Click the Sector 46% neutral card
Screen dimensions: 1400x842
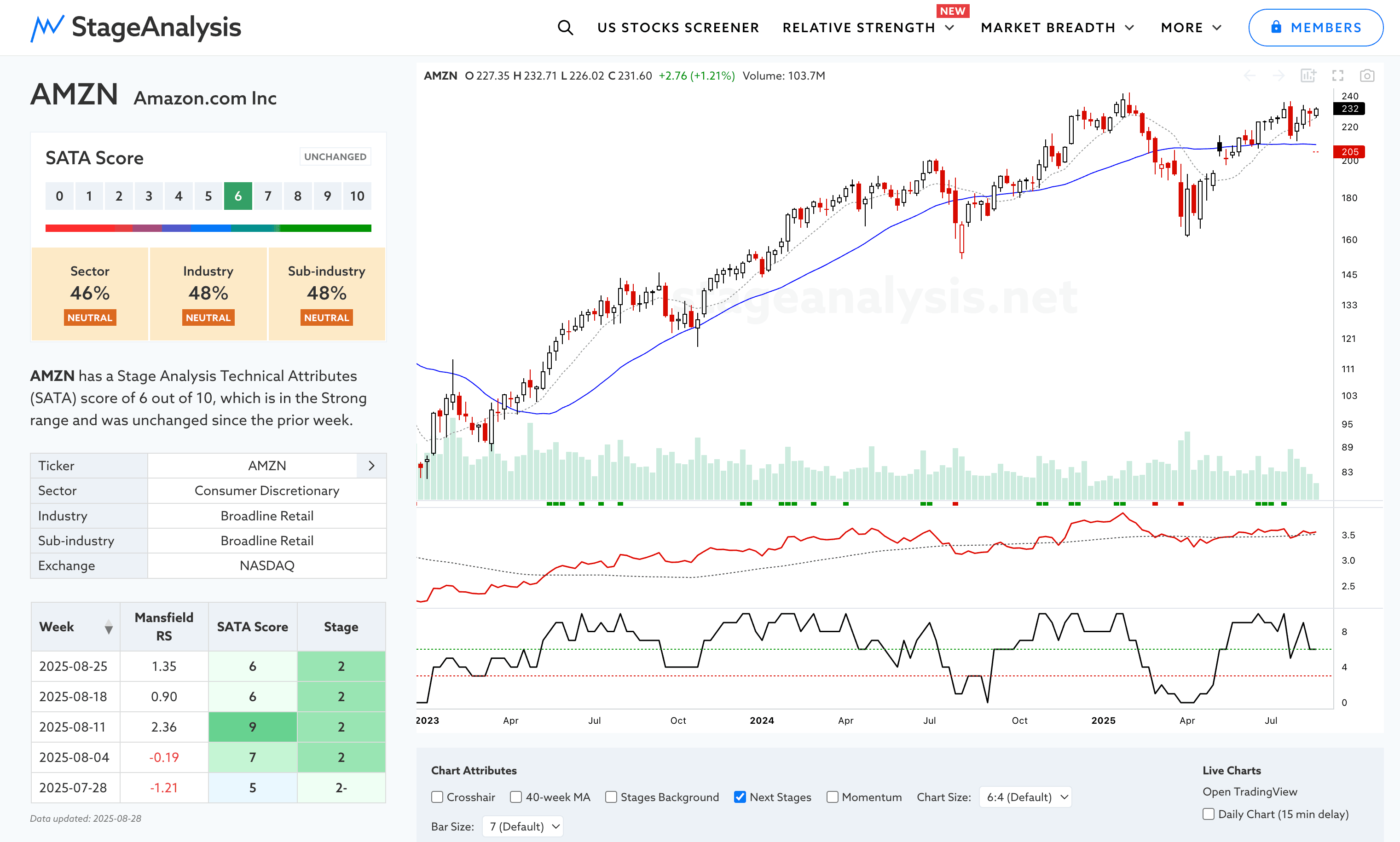[90, 294]
